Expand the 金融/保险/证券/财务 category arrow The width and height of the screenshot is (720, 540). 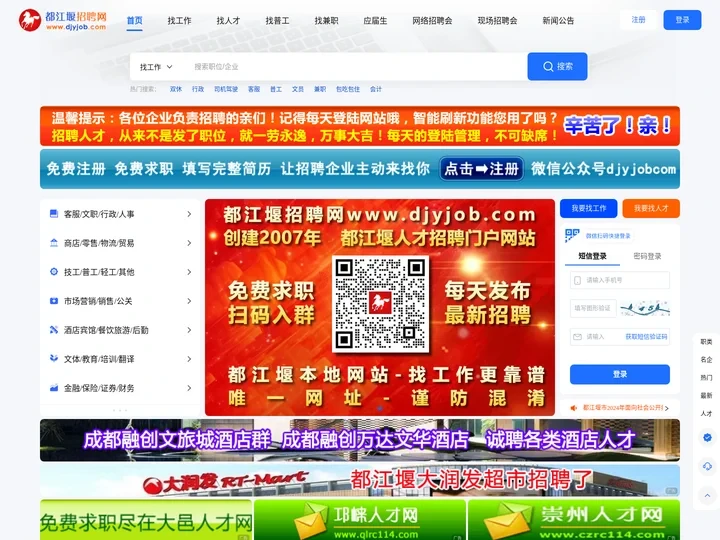(x=189, y=388)
